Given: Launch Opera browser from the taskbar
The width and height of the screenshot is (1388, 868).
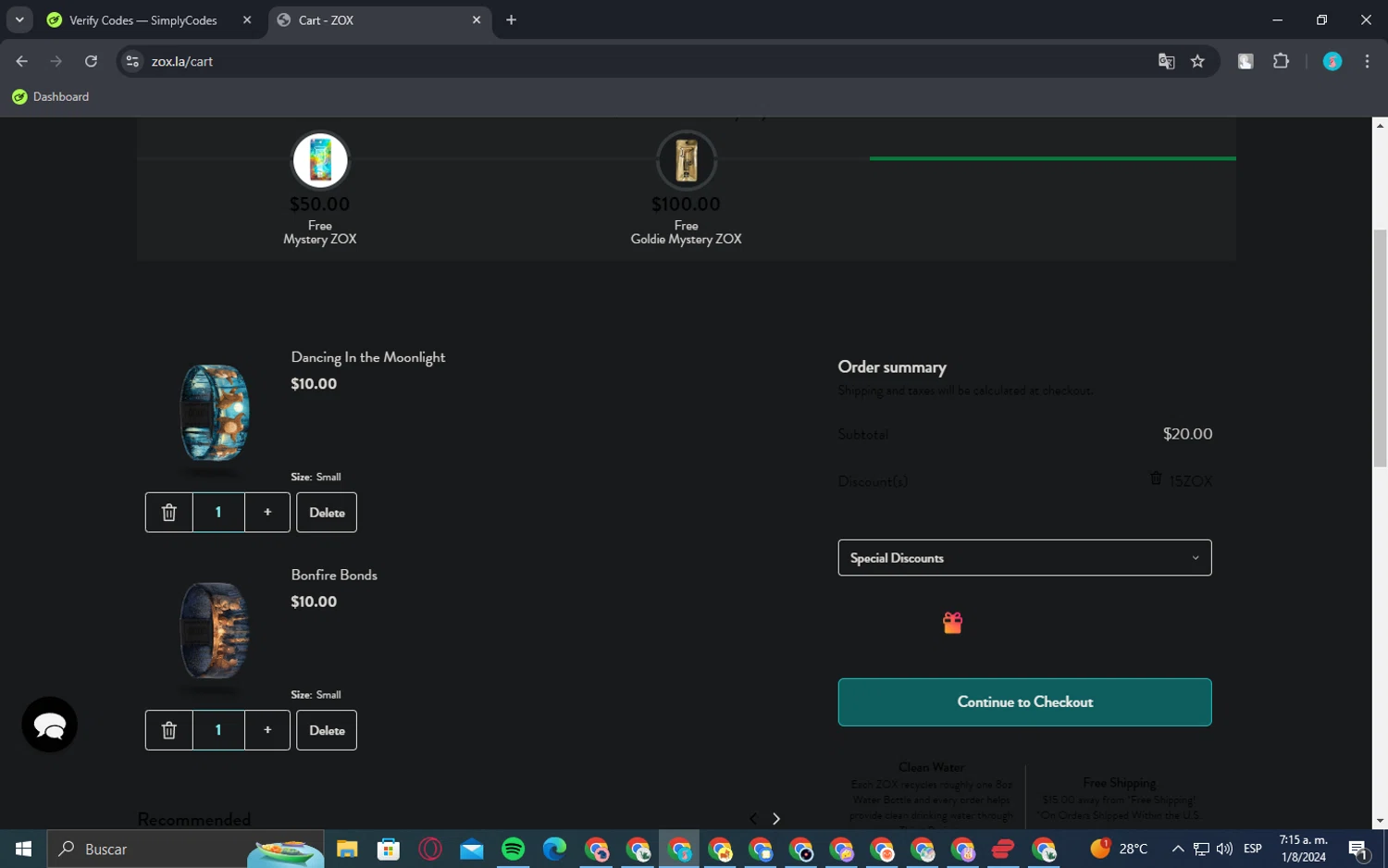Looking at the screenshot, I should 430,849.
